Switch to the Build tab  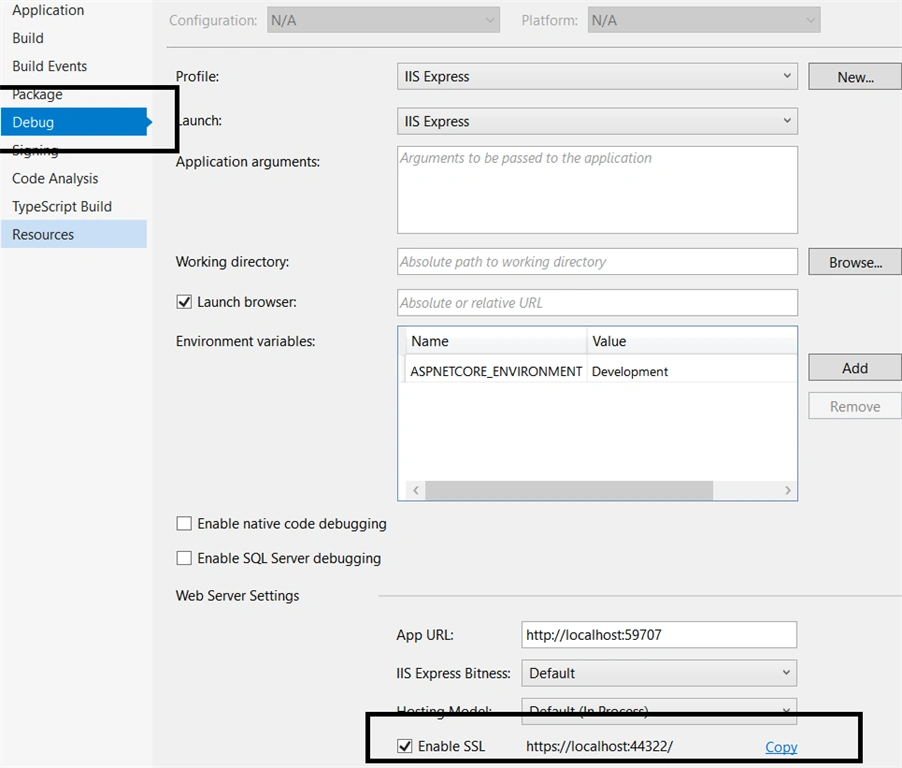click(28, 38)
